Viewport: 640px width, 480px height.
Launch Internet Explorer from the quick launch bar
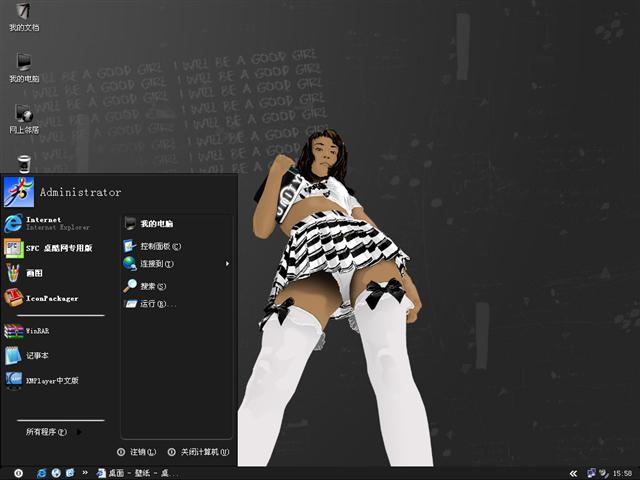[42, 473]
